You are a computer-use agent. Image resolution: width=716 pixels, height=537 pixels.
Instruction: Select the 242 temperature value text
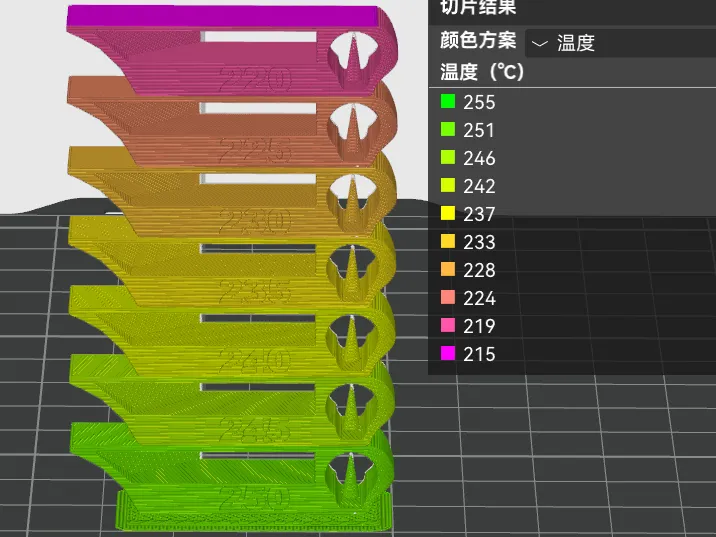tap(479, 186)
